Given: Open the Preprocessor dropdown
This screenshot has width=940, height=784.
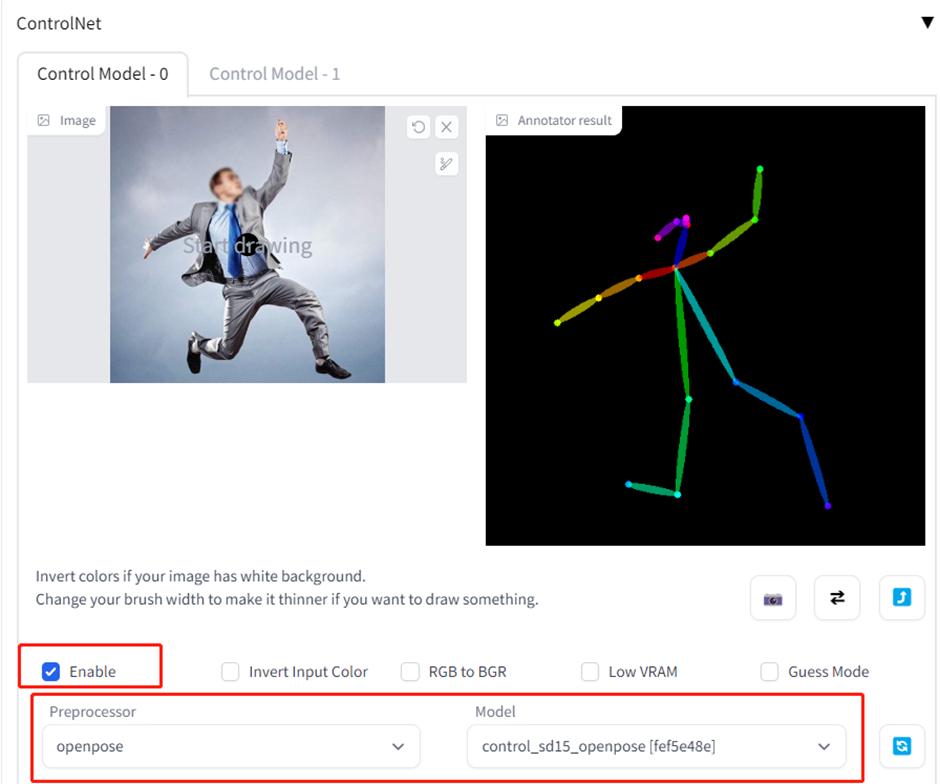Looking at the screenshot, I should pos(230,746).
